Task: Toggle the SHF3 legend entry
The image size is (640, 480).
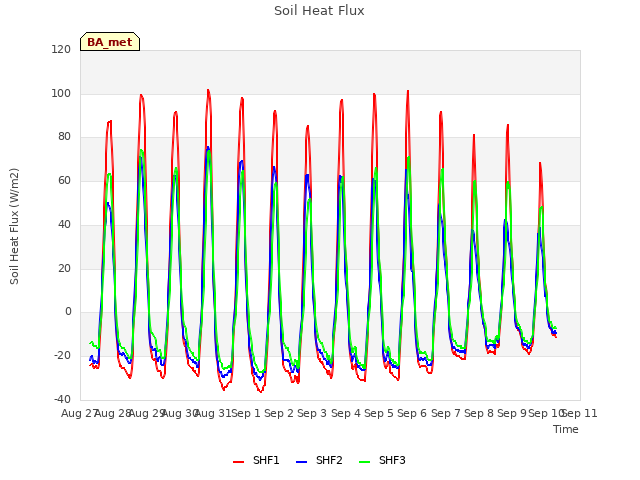Action: [x=382, y=460]
